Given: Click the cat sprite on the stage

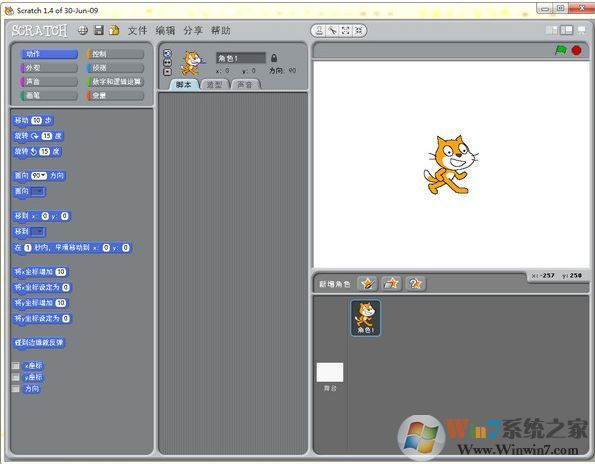Looking at the screenshot, I should [450, 165].
